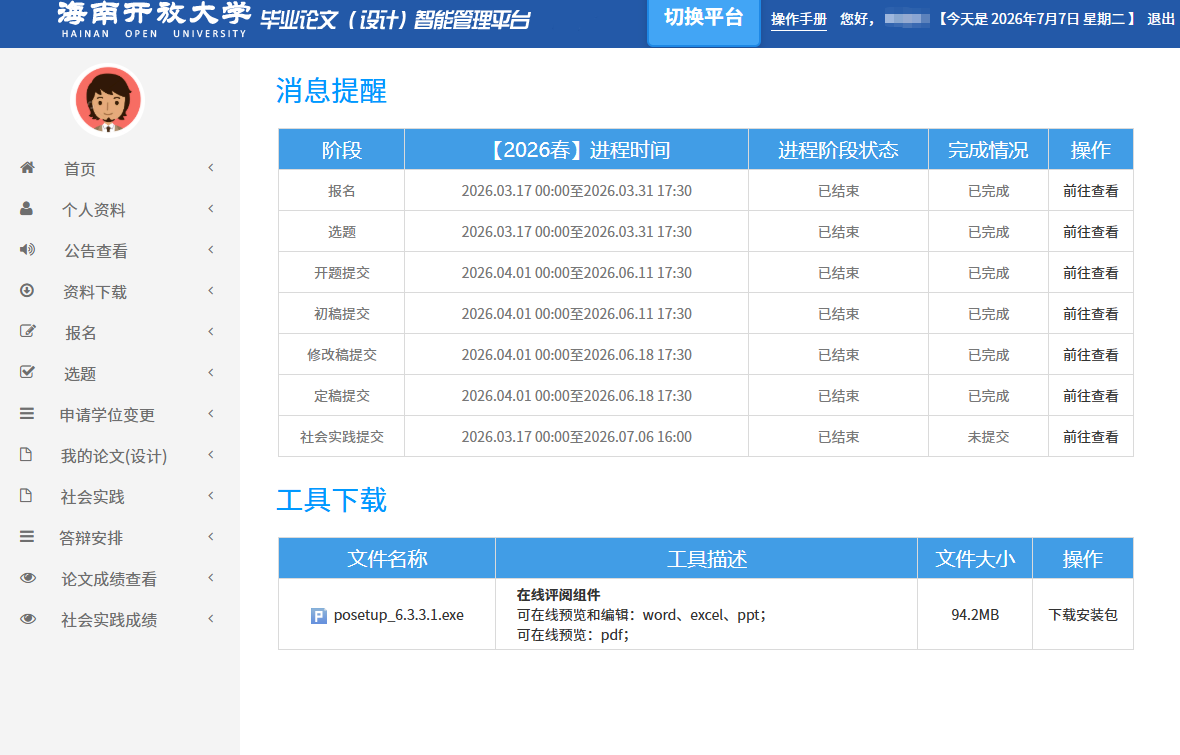This screenshot has height=755, width=1180.
Task: Click the 文件大小 column header
Action: (975, 559)
